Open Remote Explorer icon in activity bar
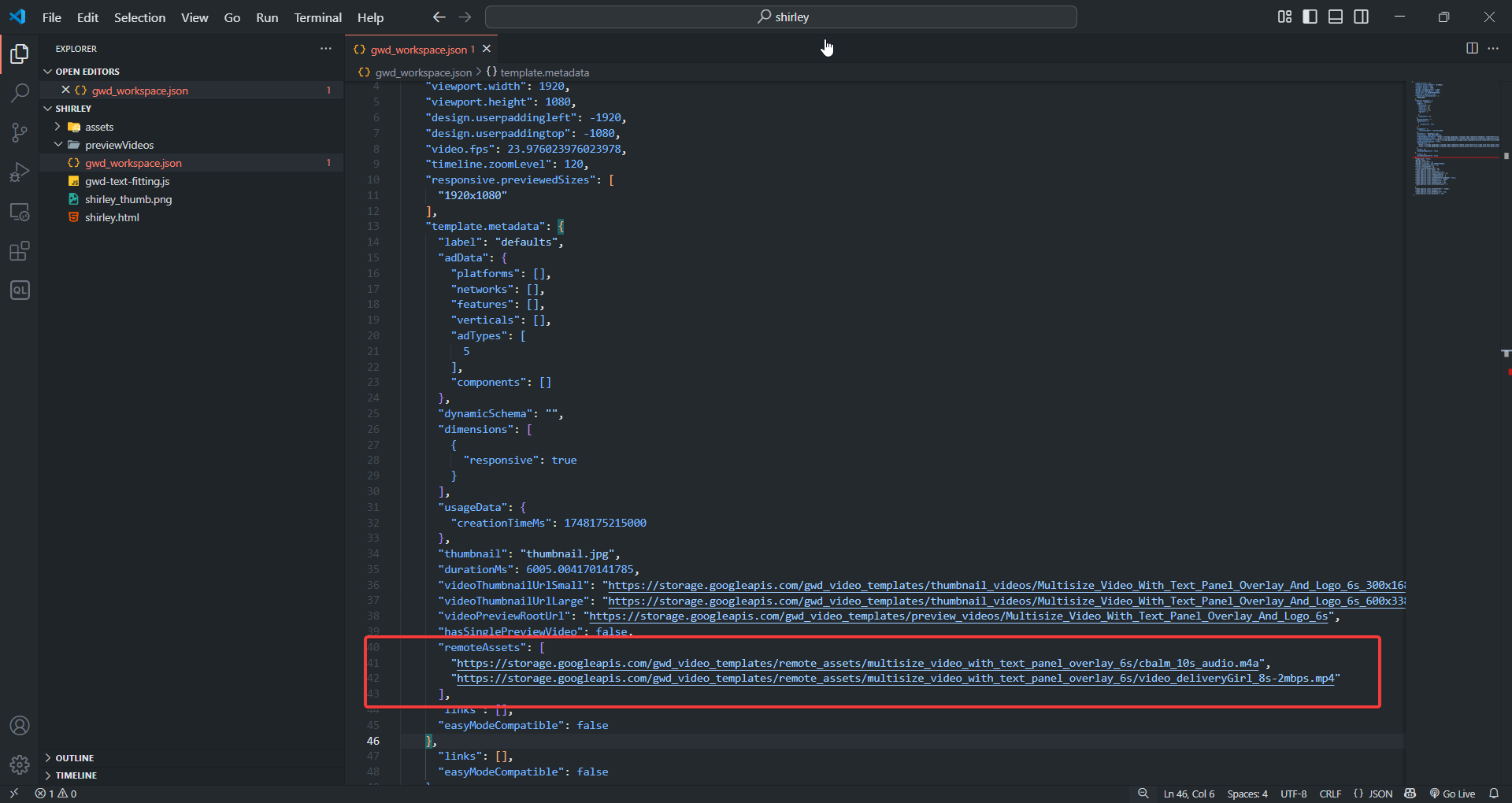Image resolution: width=1512 pixels, height=803 pixels. pos(20,212)
